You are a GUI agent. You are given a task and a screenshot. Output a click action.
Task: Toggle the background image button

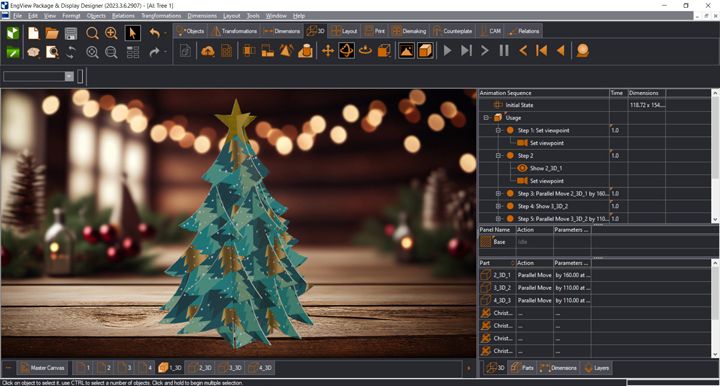point(406,50)
